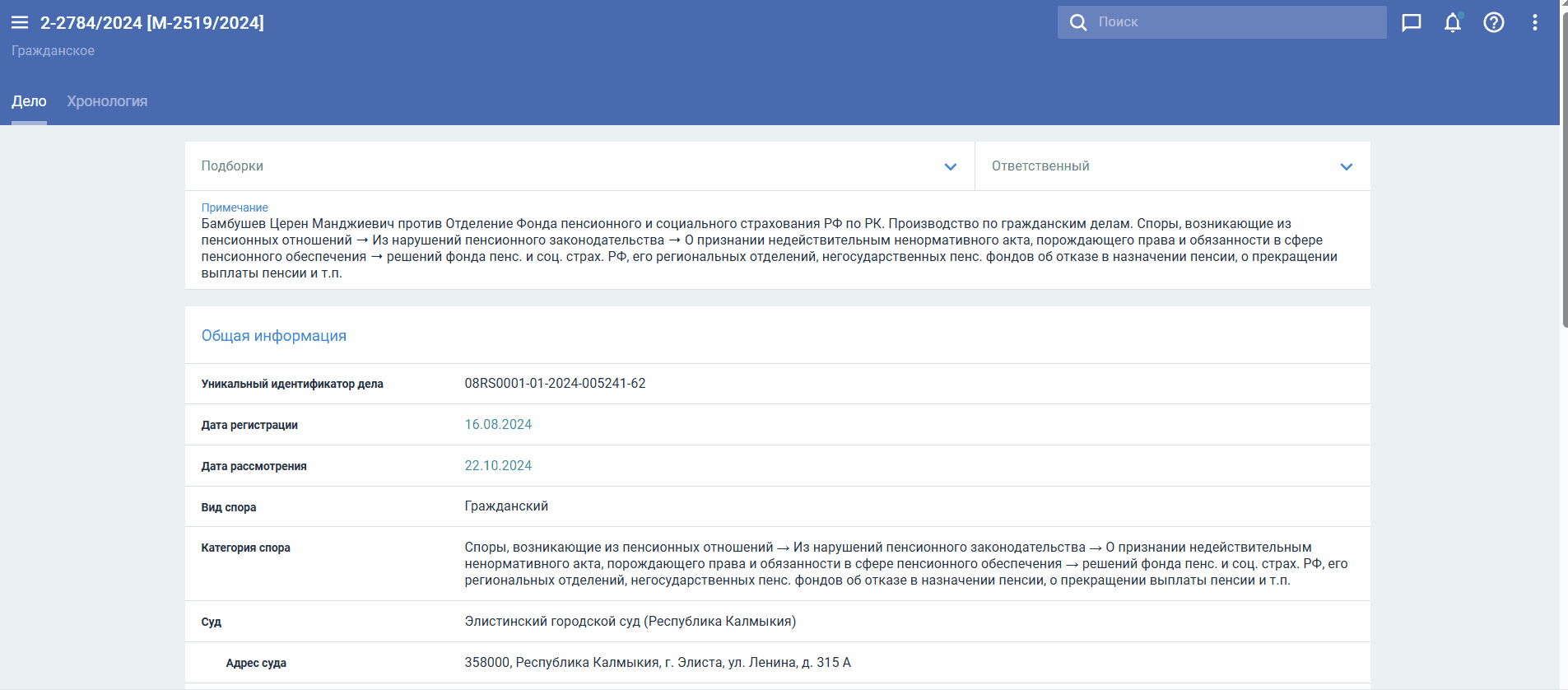Click the Общая информация section heading
Screen dimensions: 1568x690
pyautogui.click(x=273, y=336)
